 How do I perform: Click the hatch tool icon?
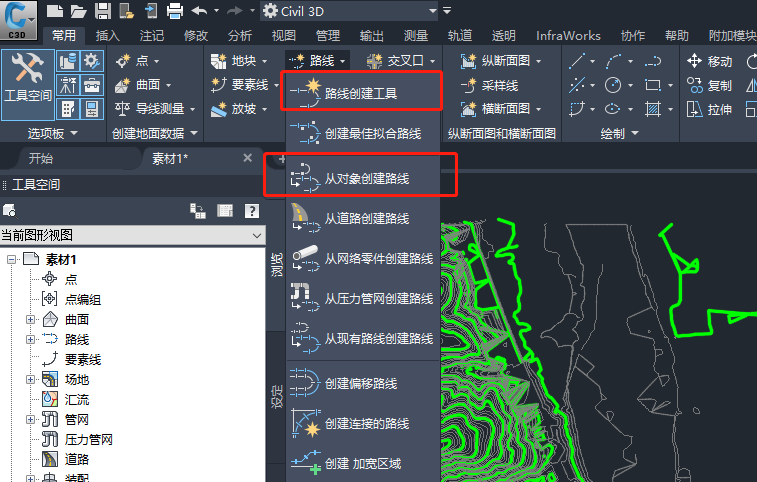[x=653, y=109]
